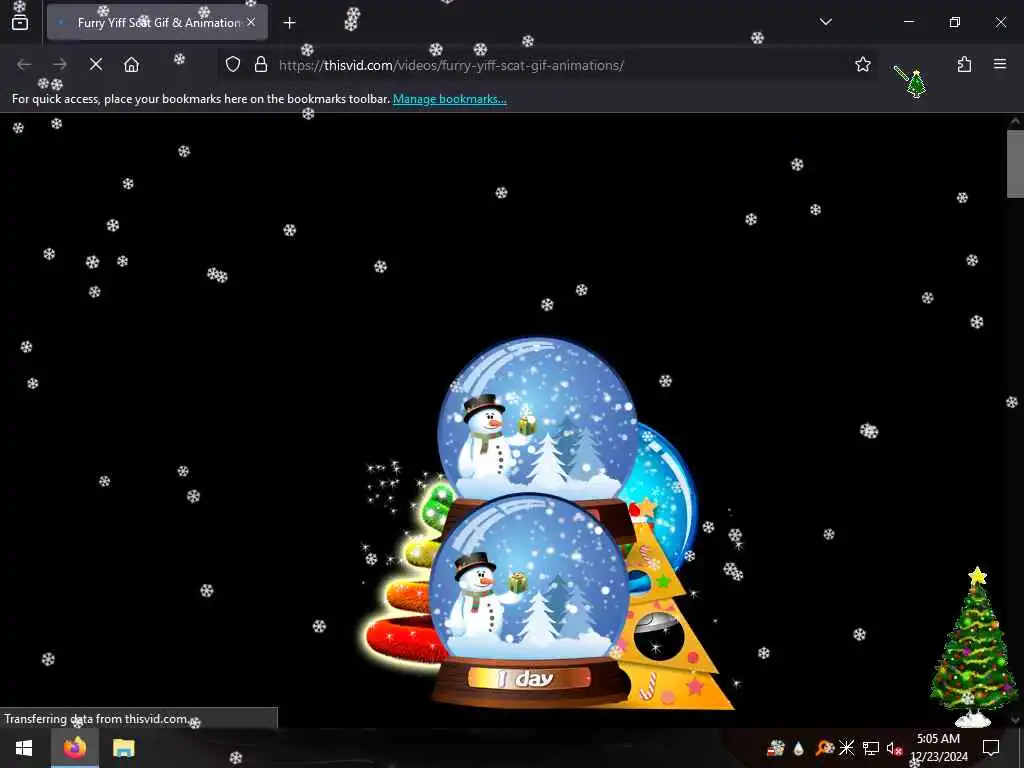
Task: Open the clock showing 5:05 AM
Action: [938, 748]
